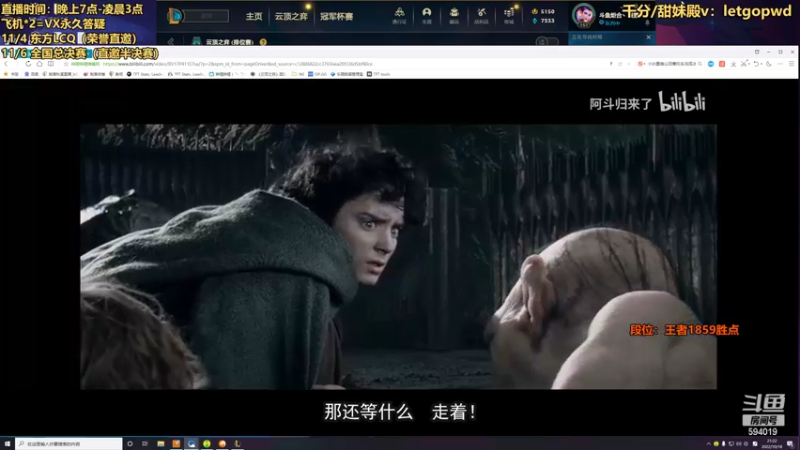Open File Explorer from the taskbar

(x=161, y=444)
